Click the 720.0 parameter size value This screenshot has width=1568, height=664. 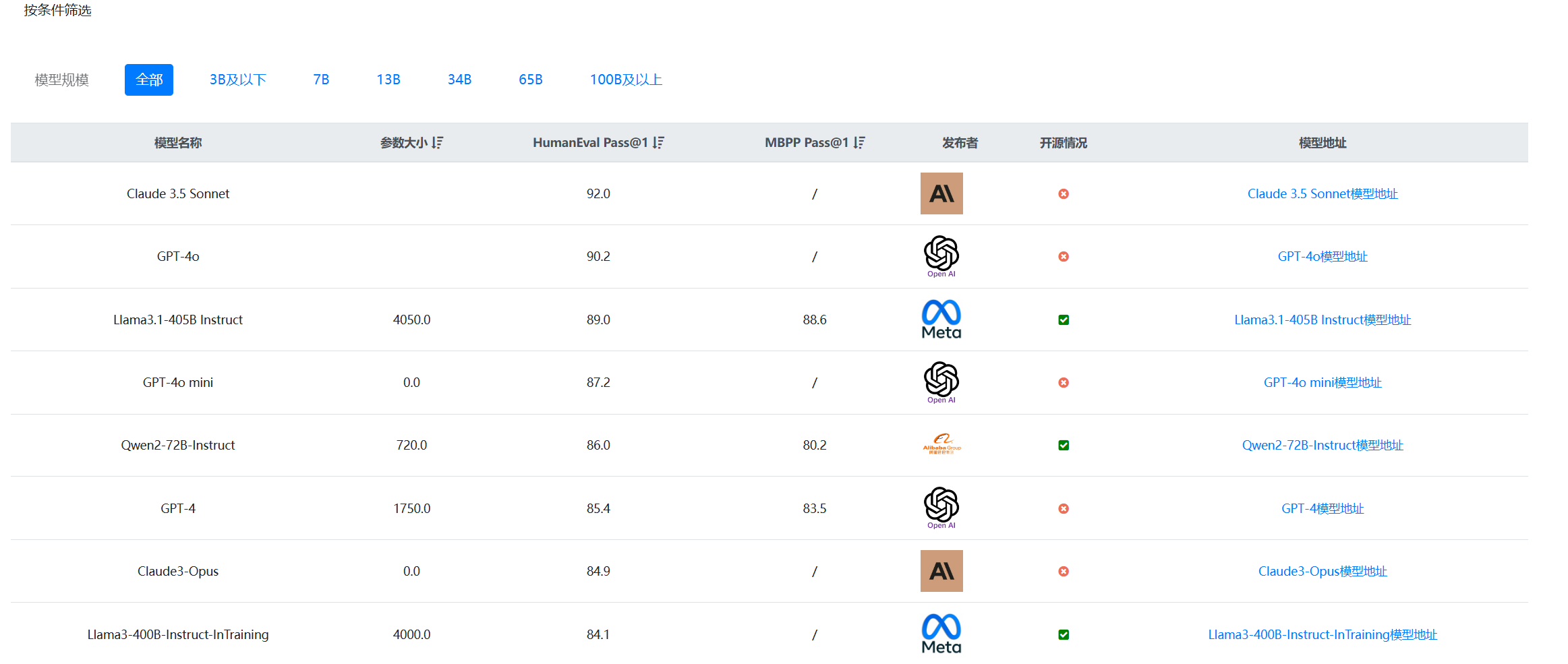pyautogui.click(x=411, y=445)
